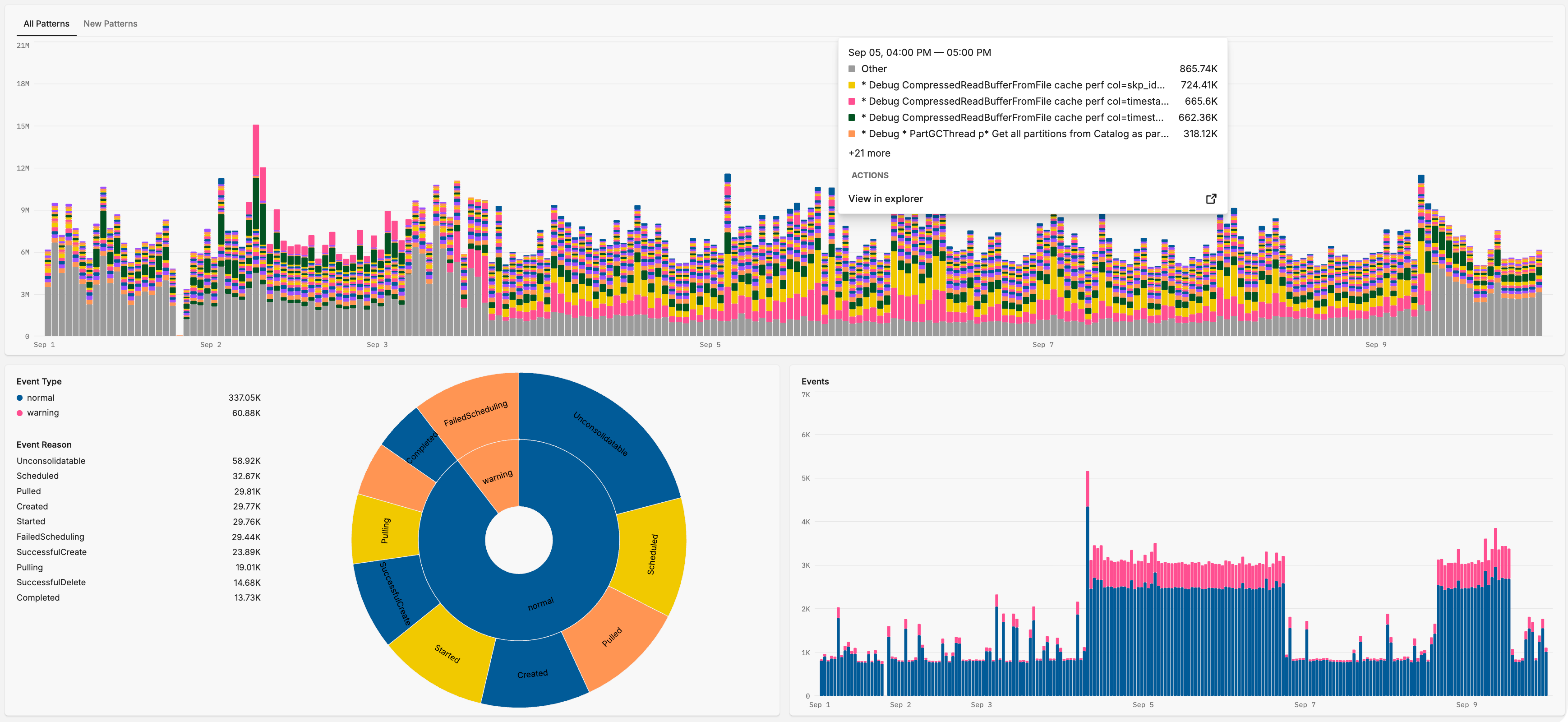
Task: Click the Events chart title
Action: [814, 382]
